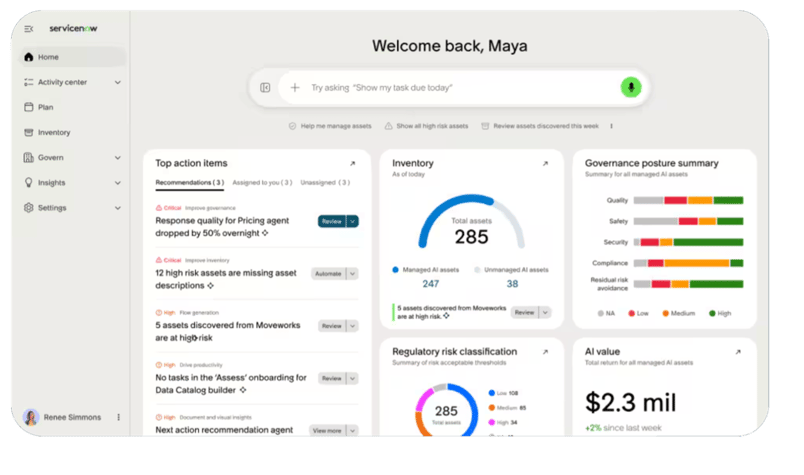804x475 pixels.
Task: Click the Activity center list icon
Action: click(29, 82)
